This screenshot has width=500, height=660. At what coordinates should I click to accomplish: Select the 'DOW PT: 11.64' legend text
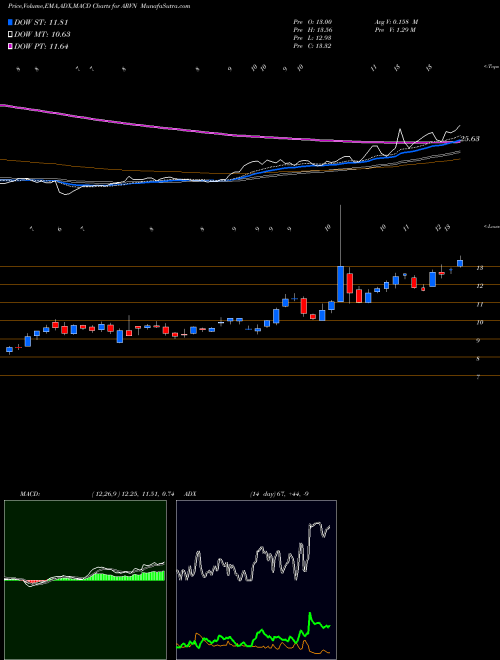click(41, 46)
